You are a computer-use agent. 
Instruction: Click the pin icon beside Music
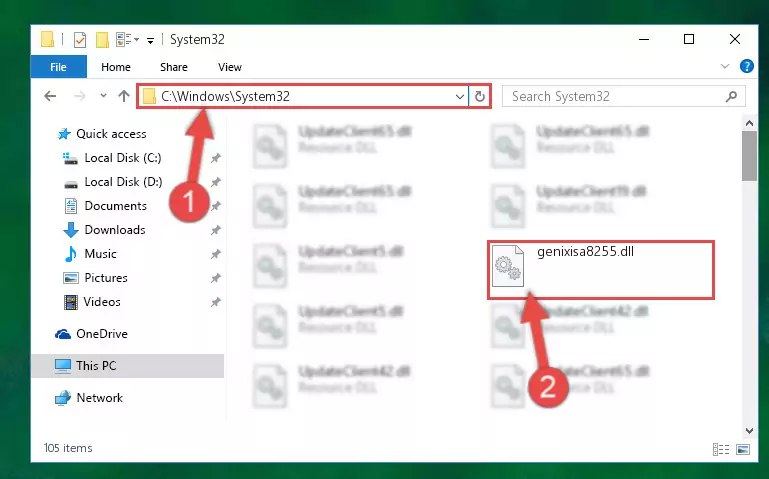pos(215,254)
